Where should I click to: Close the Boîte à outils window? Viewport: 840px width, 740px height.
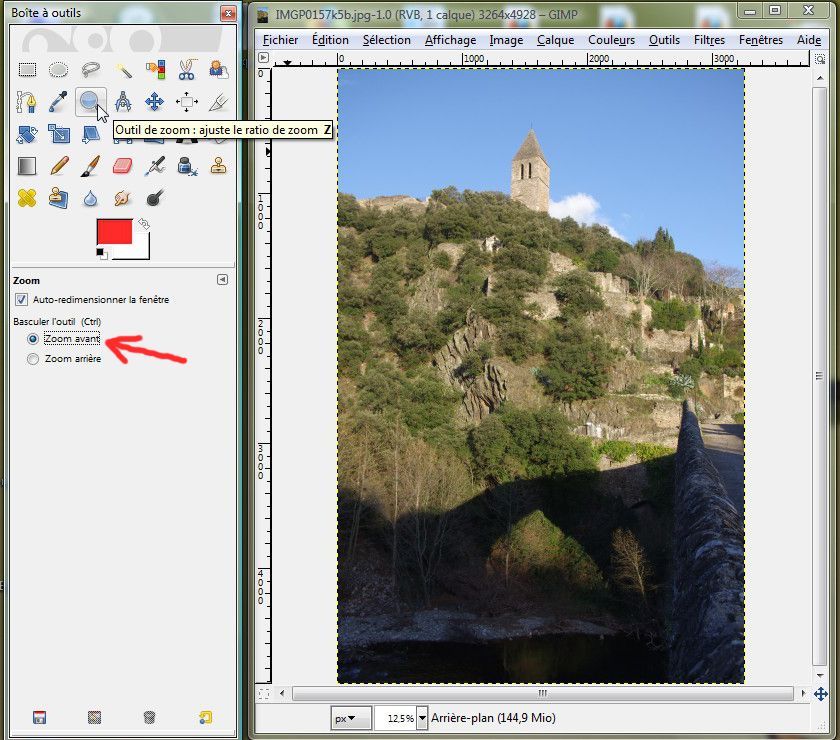pos(228,13)
